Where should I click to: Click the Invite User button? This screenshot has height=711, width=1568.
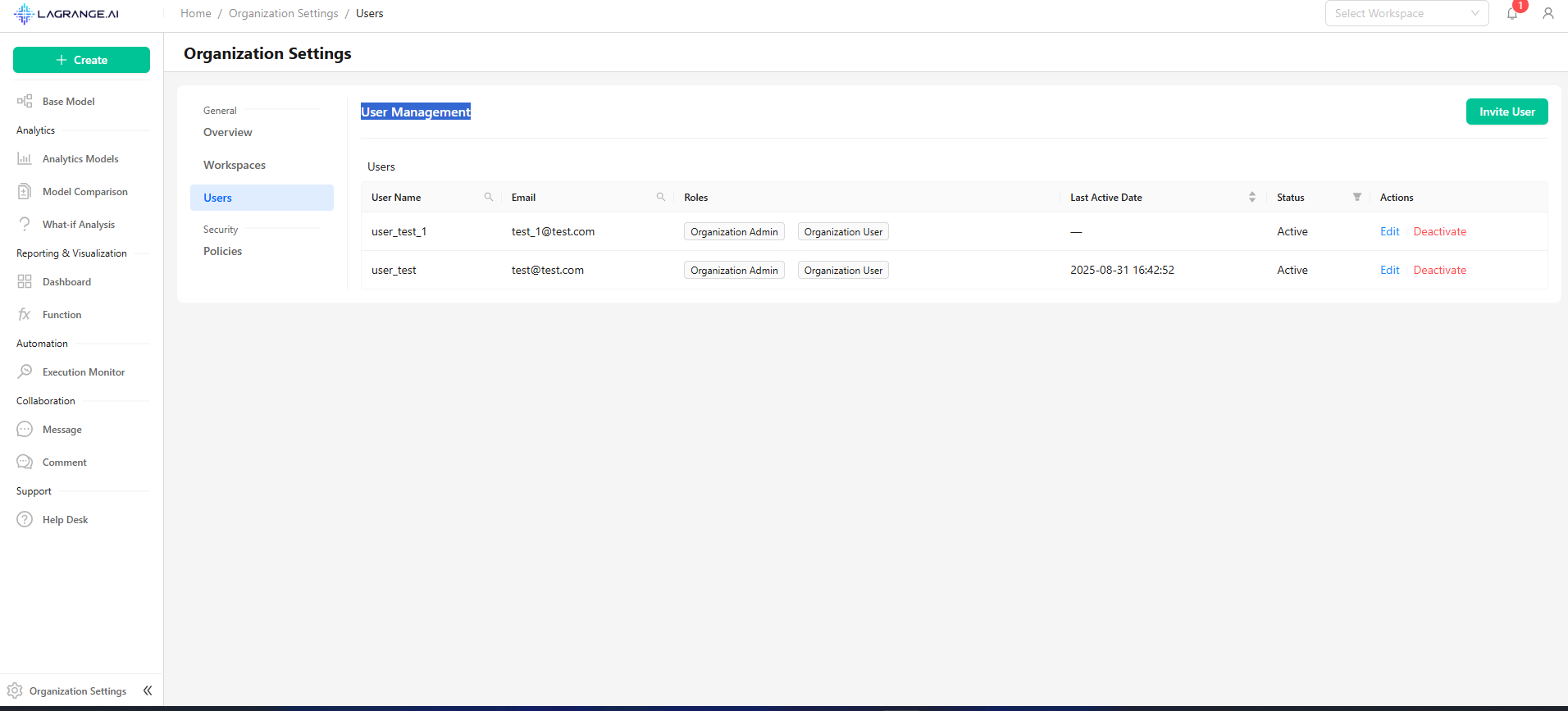point(1506,112)
